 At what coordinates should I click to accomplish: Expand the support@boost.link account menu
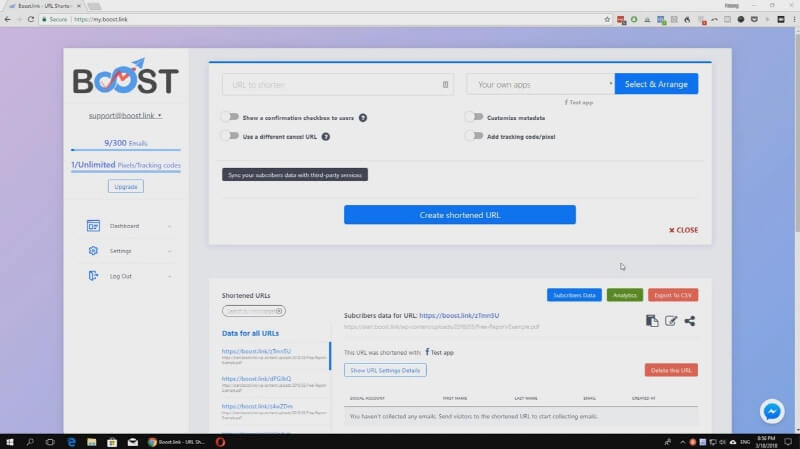point(126,116)
